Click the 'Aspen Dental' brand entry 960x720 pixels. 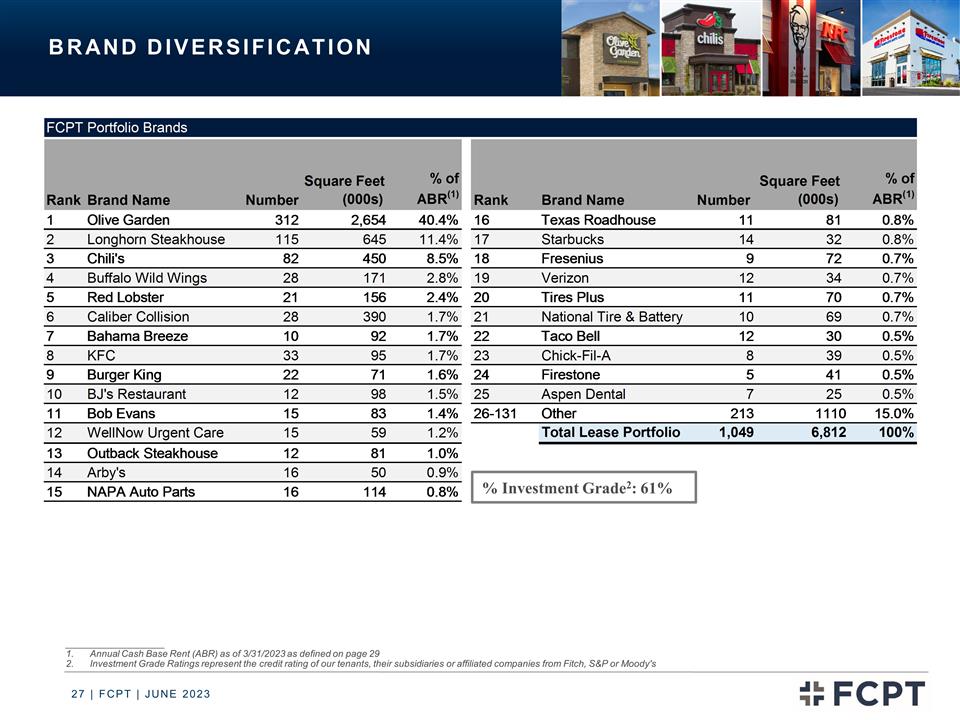click(x=583, y=394)
